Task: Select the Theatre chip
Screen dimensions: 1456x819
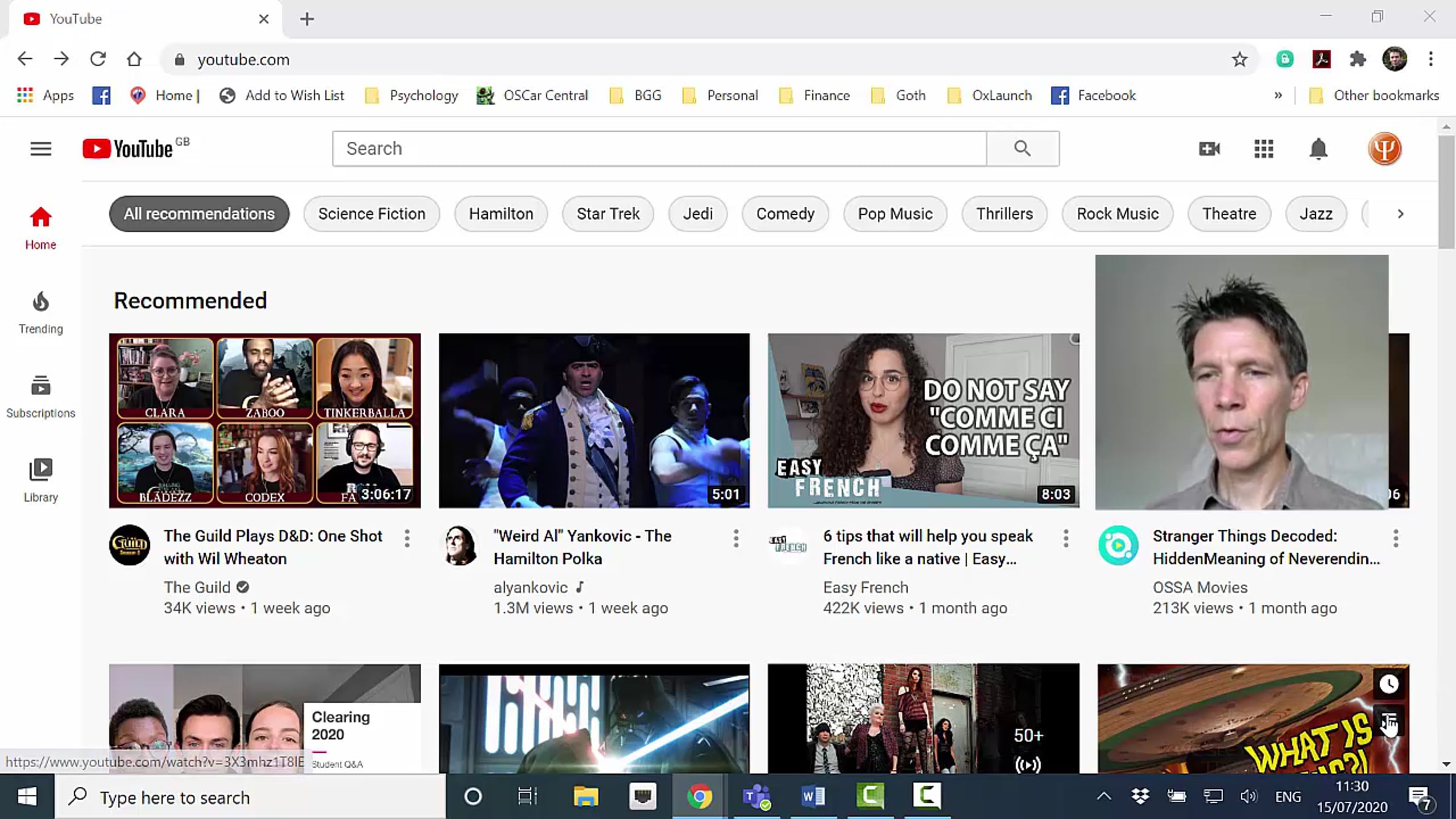Action: pos(1229,214)
